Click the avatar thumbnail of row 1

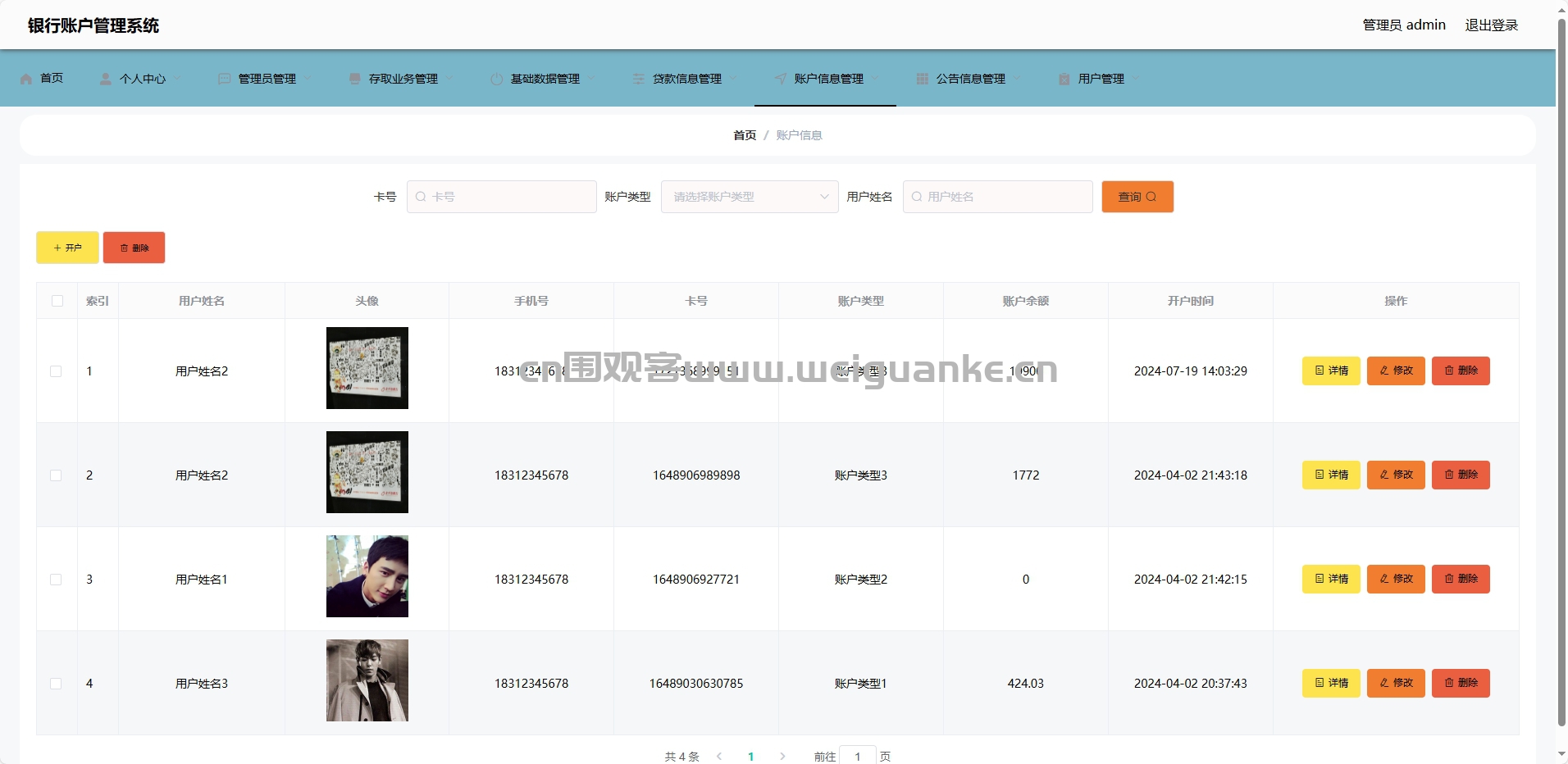pos(367,368)
